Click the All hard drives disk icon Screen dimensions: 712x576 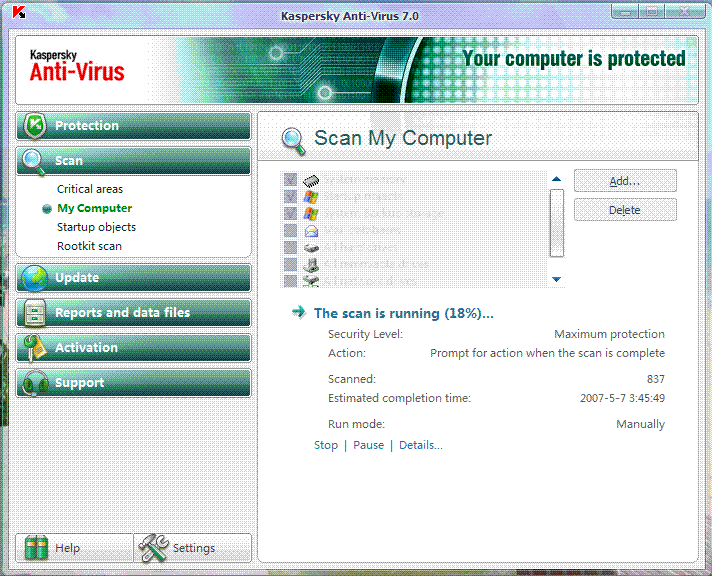tap(311, 248)
